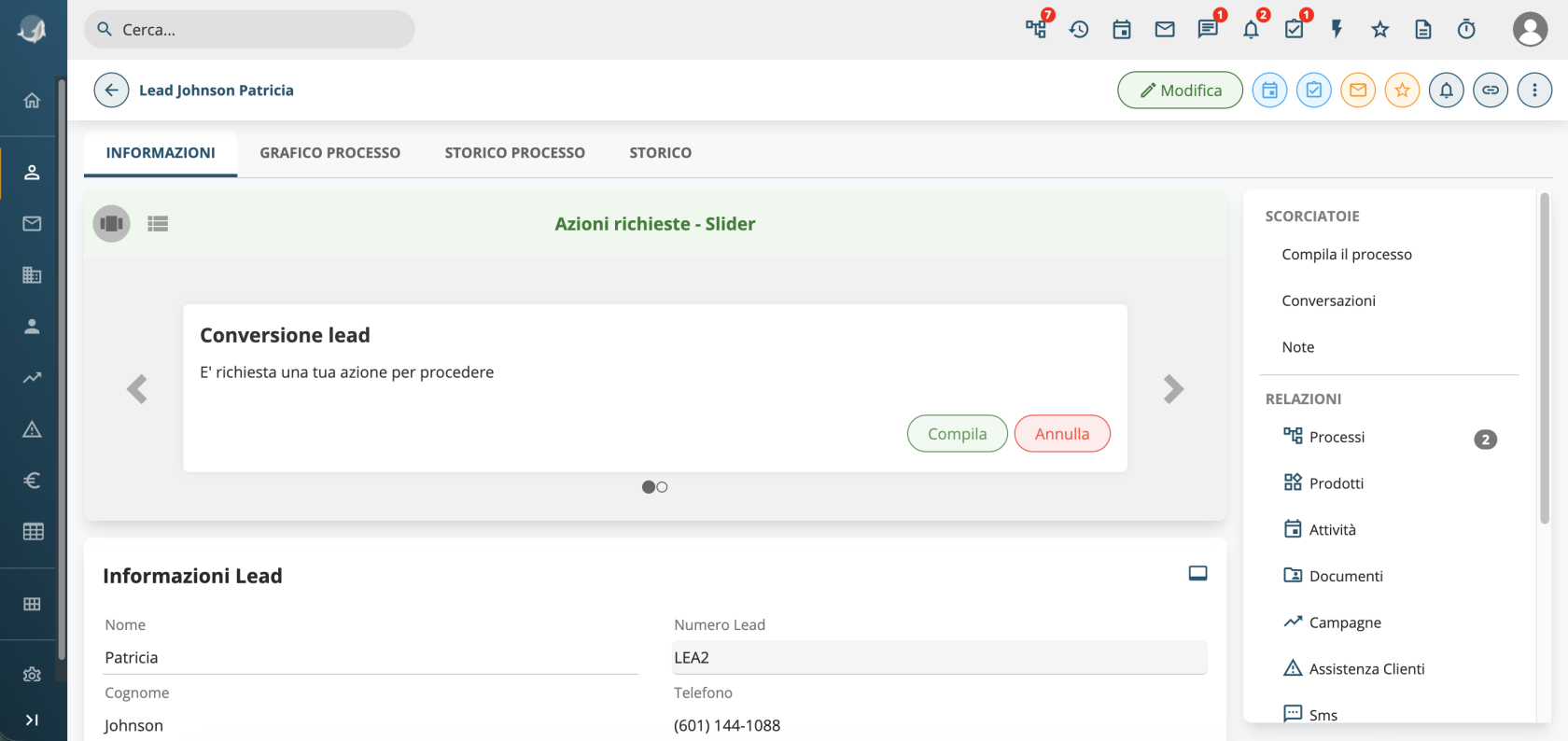This screenshot has height=741, width=1568.
Task: Open notifications bell with badge in top bar
Action: 1251,29
